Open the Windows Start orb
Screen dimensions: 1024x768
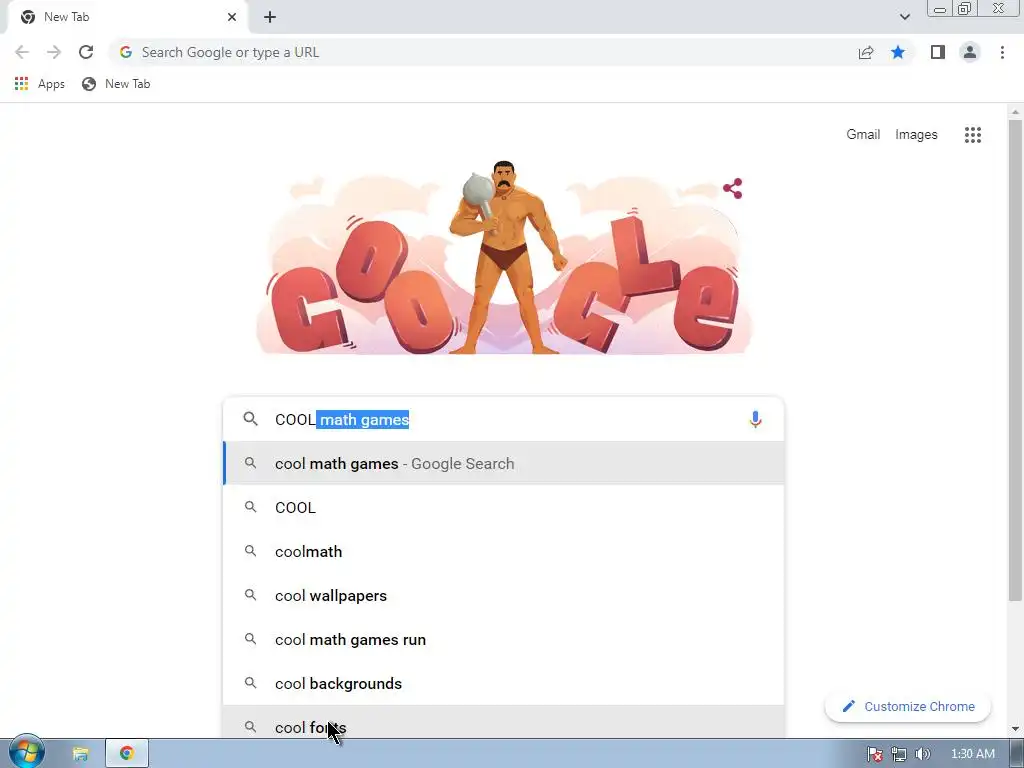point(26,752)
